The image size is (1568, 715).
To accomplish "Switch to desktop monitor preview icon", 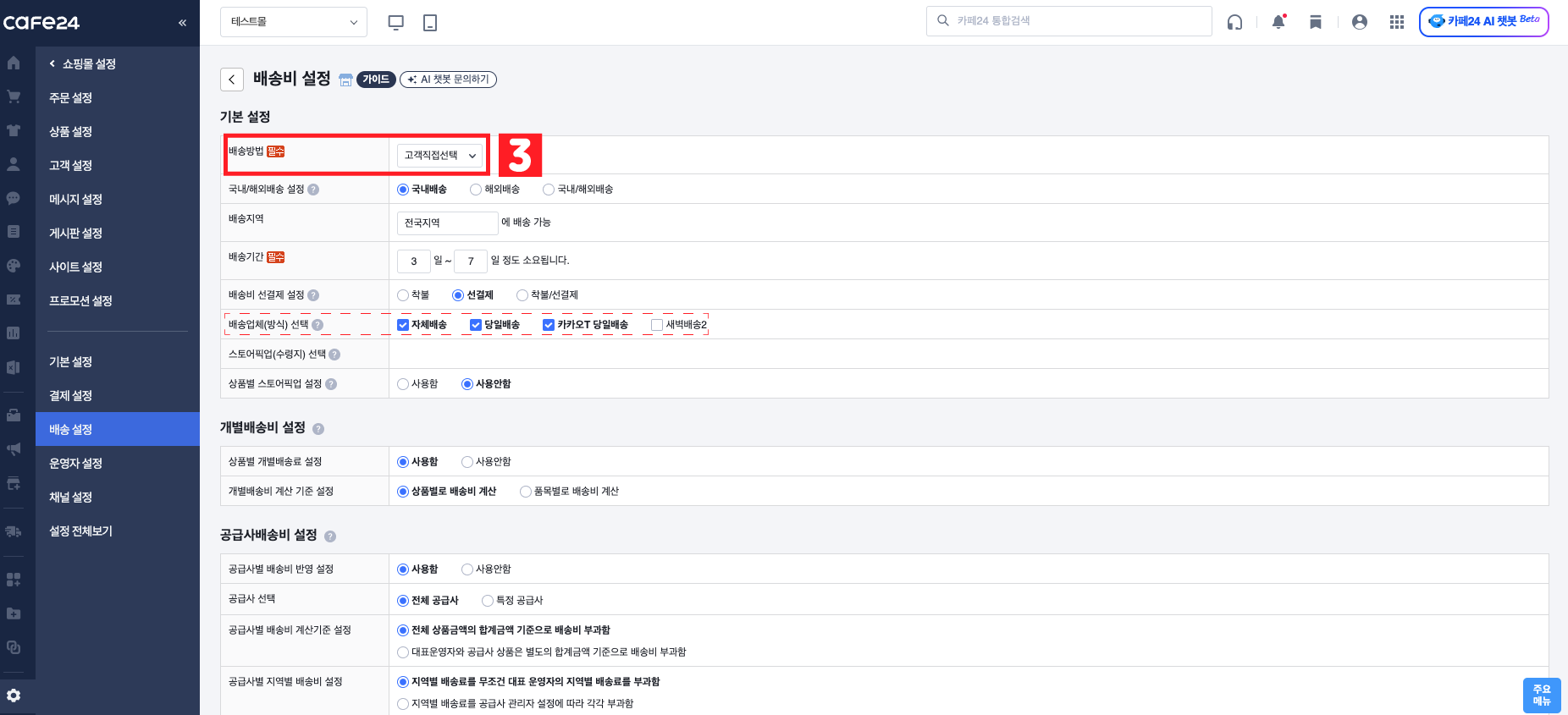I will click(395, 23).
